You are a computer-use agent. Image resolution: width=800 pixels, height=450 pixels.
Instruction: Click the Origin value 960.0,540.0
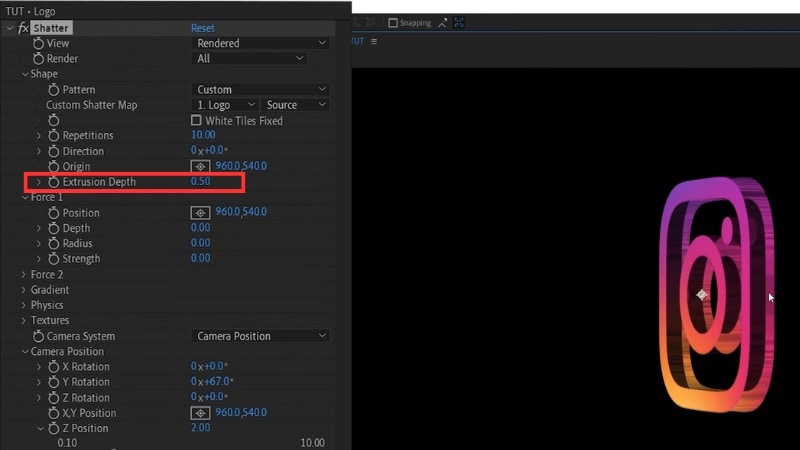[241, 166]
